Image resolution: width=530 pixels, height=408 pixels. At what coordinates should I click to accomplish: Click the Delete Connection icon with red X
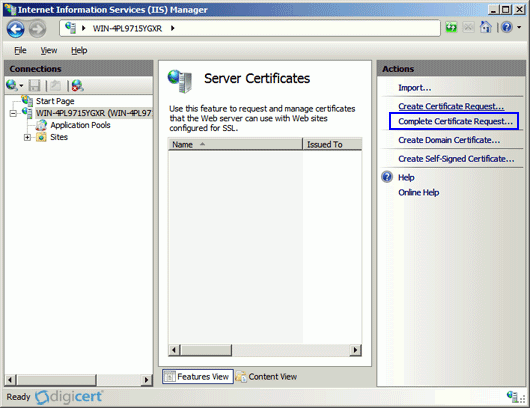click(x=77, y=86)
